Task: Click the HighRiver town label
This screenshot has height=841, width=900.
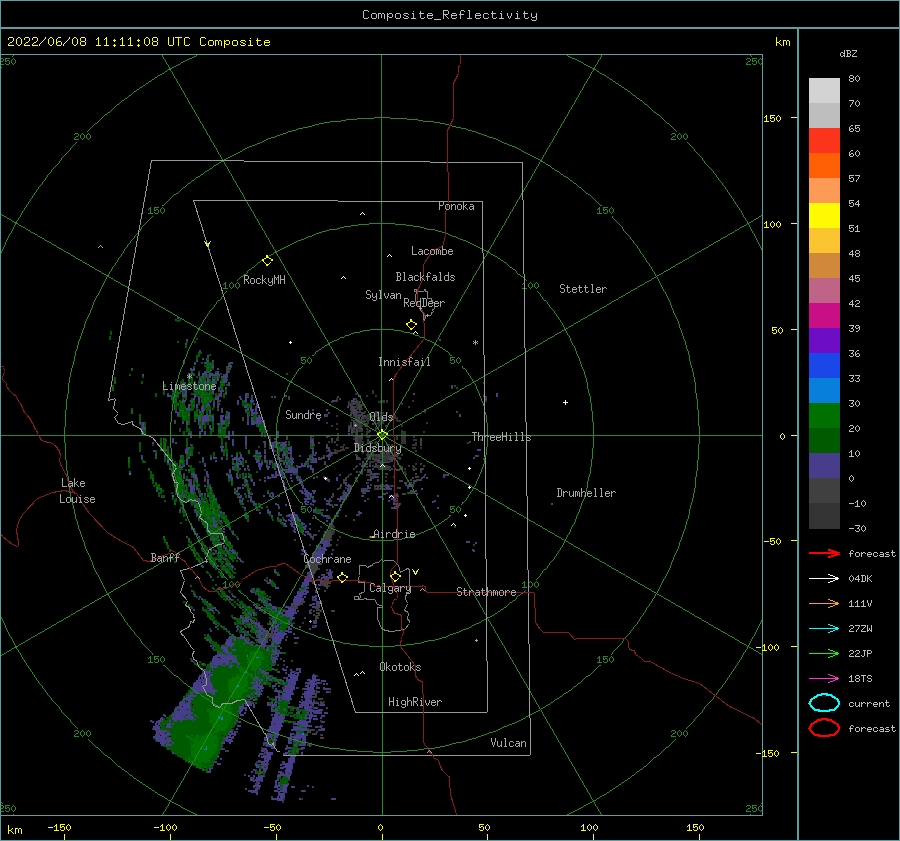Action: [415, 702]
